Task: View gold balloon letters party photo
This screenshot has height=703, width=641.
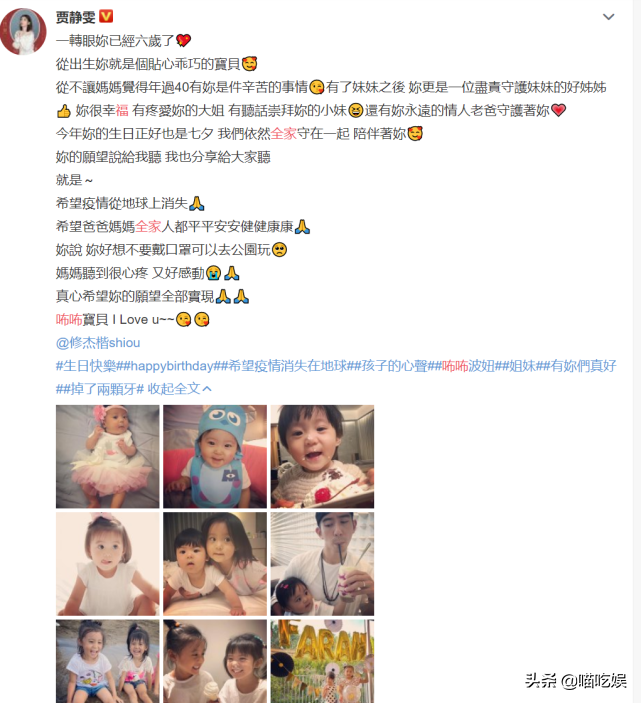Action: [322, 661]
